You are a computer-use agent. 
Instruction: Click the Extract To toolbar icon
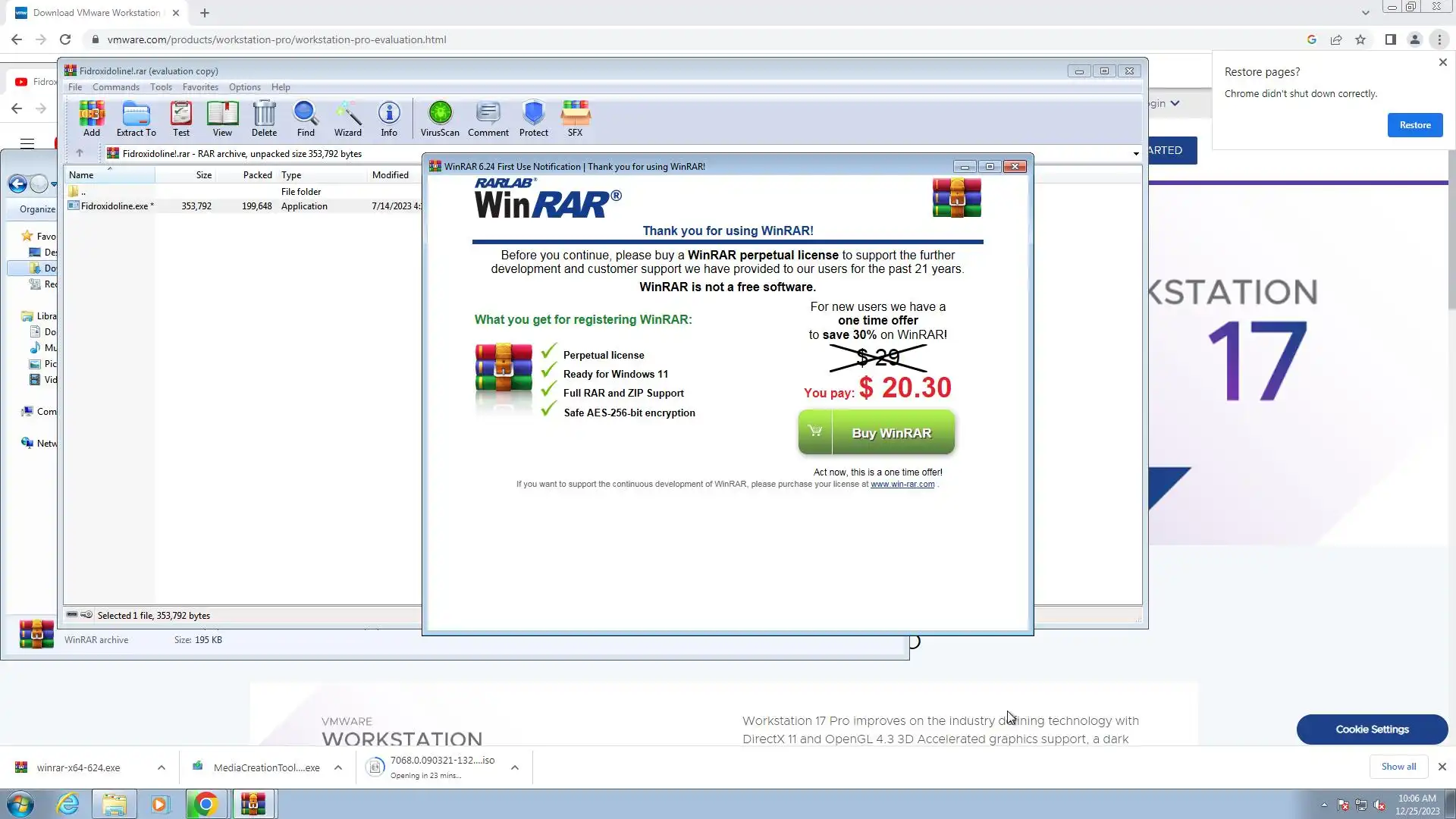tap(136, 118)
